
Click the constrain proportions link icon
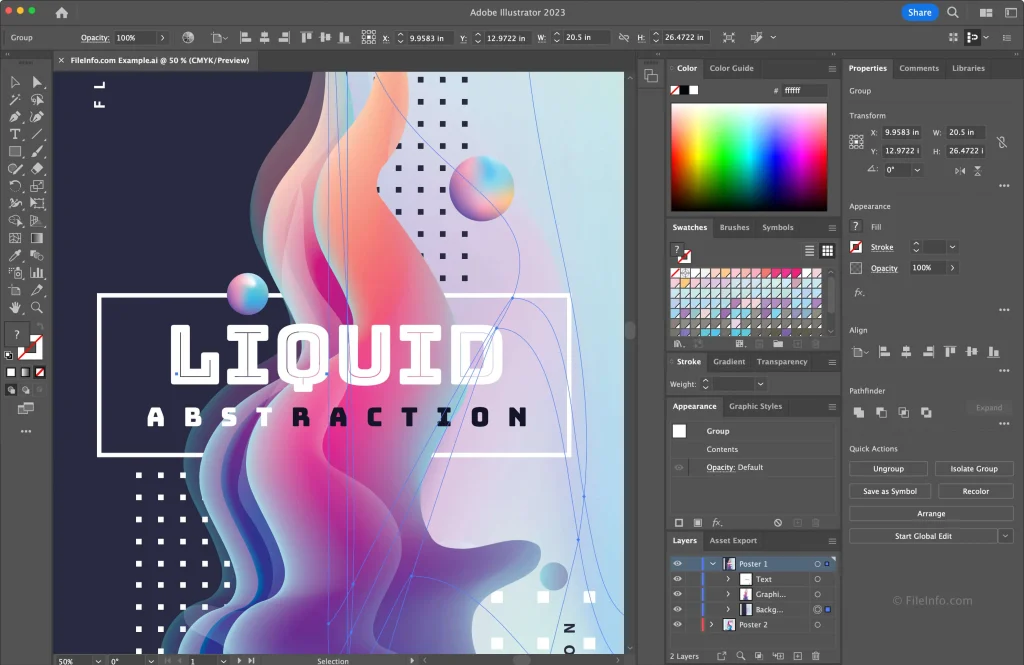coord(1002,143)
